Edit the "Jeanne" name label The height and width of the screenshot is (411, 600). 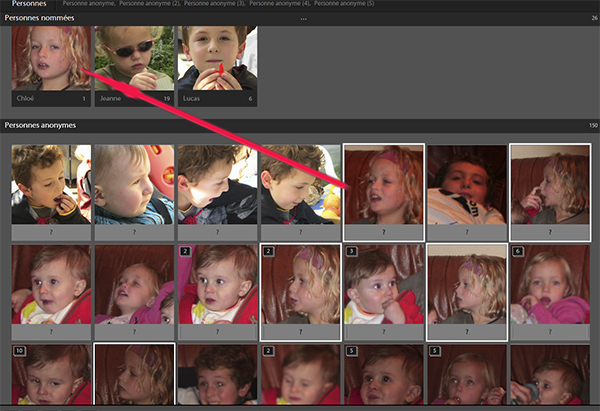point(110,98)
